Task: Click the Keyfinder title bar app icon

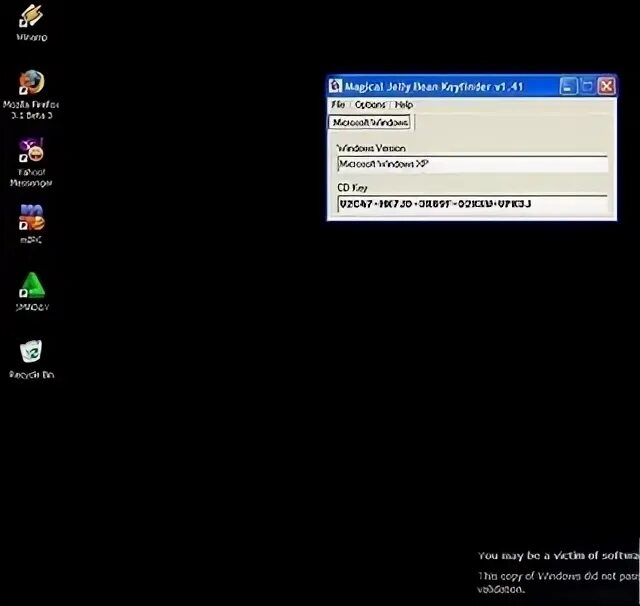Action: pyautogui.click(x=335, y=86)
